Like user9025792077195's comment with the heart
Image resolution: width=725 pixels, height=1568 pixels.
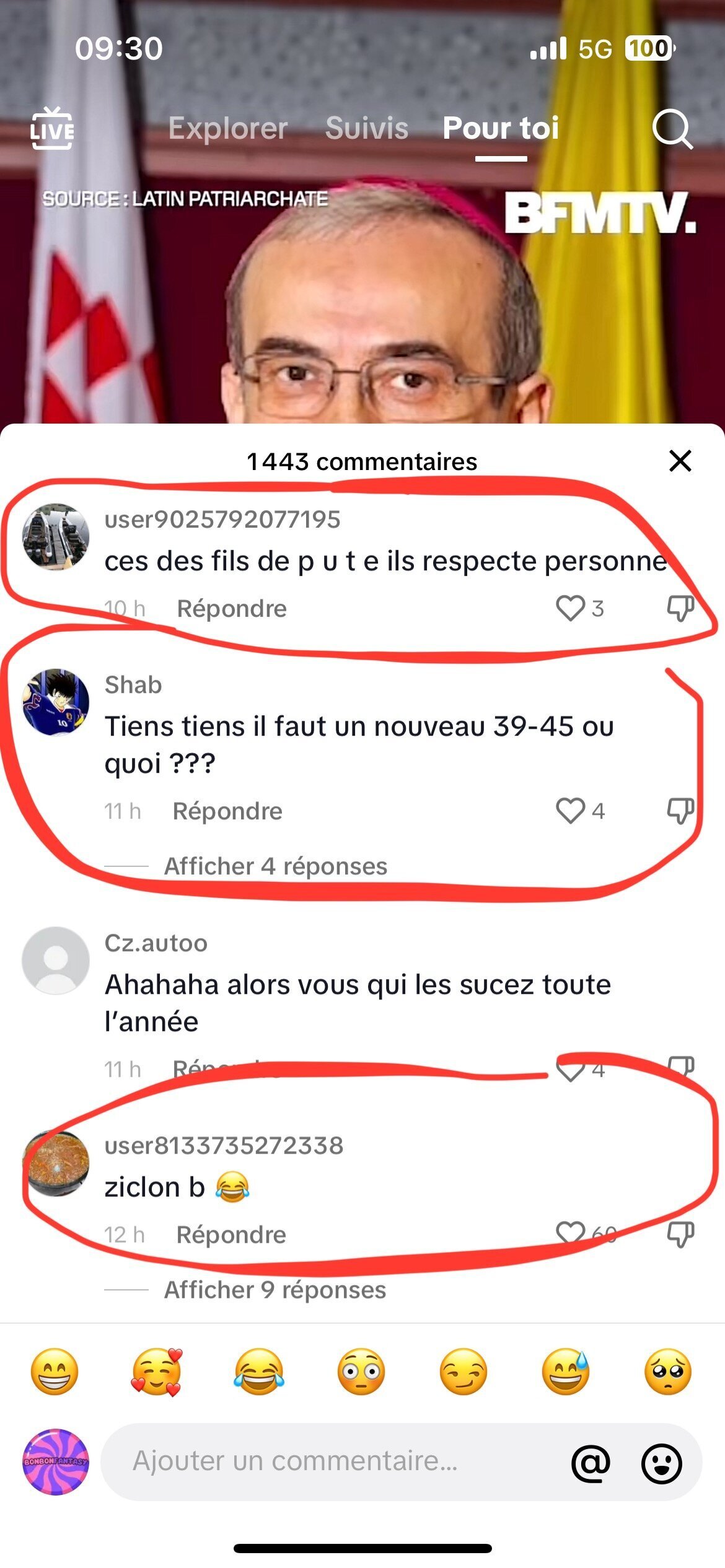coord(570,608)
